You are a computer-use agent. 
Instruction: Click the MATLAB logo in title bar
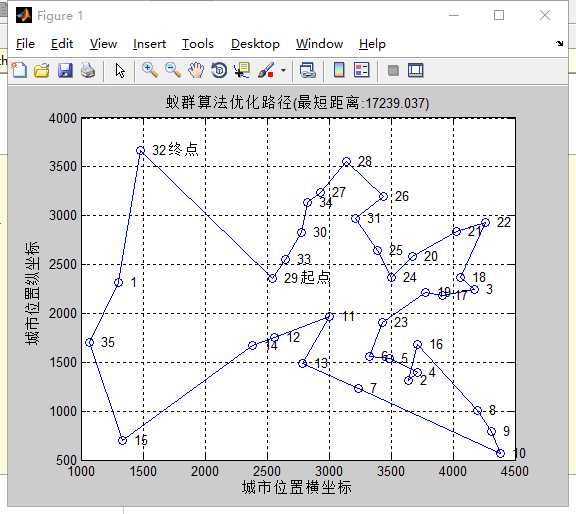(24, 15)
